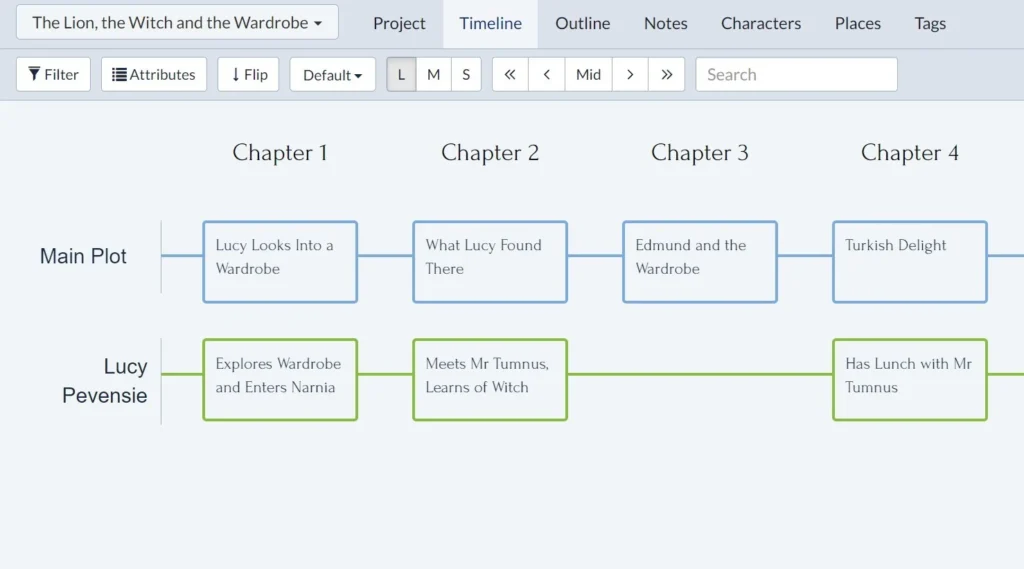
Task: Open the Tags tab
Action: pyautogui.click(x=930, y=24)
